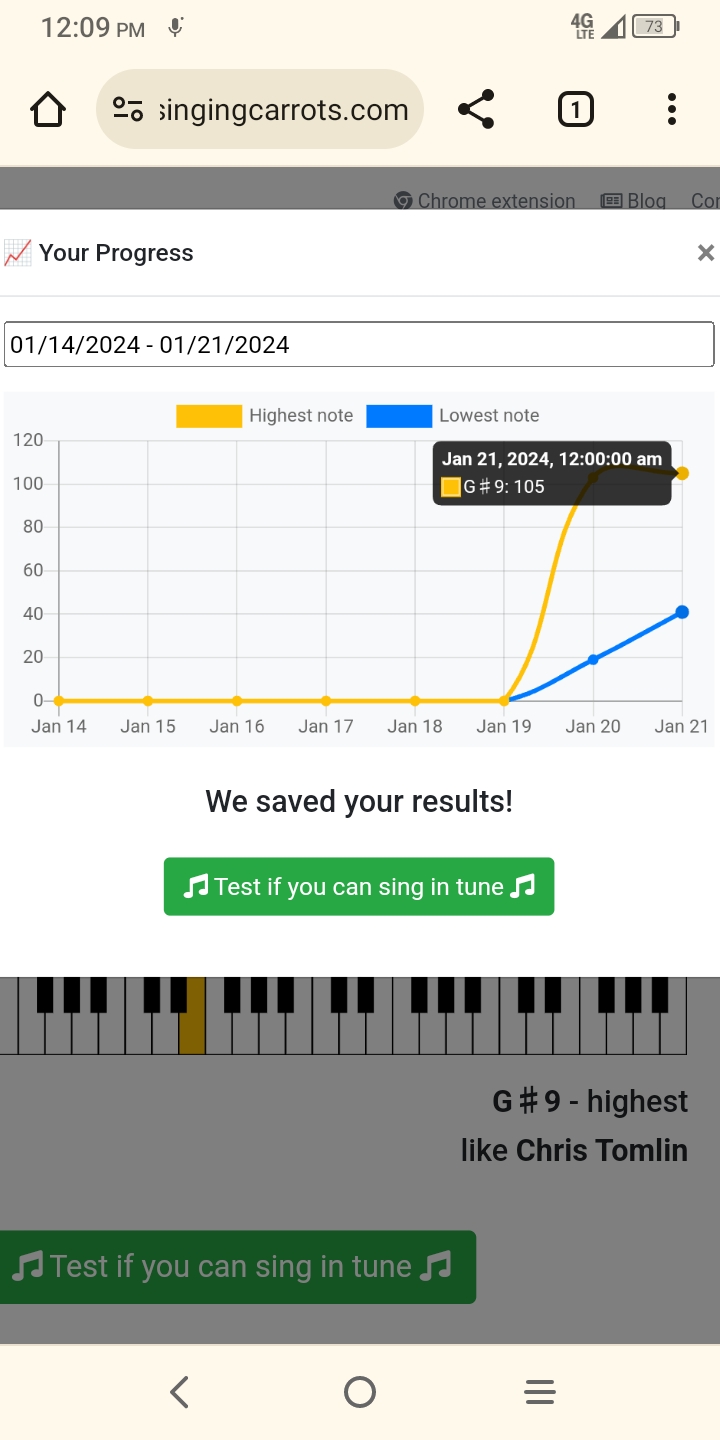The height and width of the screenshot is (1440, 720).
Task: Select the Jan 21 lowest note data point
Action: (x=682, y=612)
